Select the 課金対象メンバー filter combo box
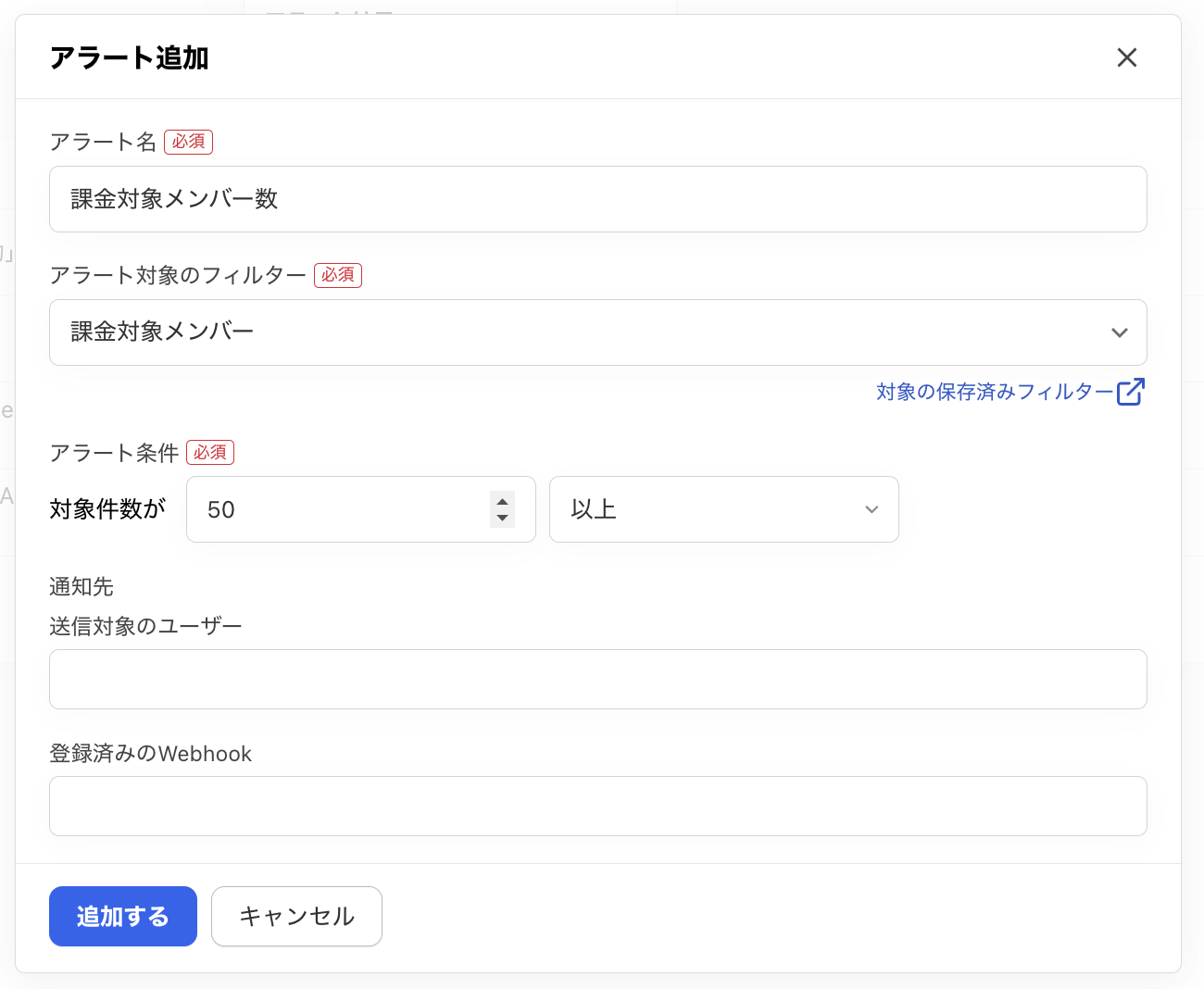This screenshot has width=1204, height=989. (x=574, y=332)
